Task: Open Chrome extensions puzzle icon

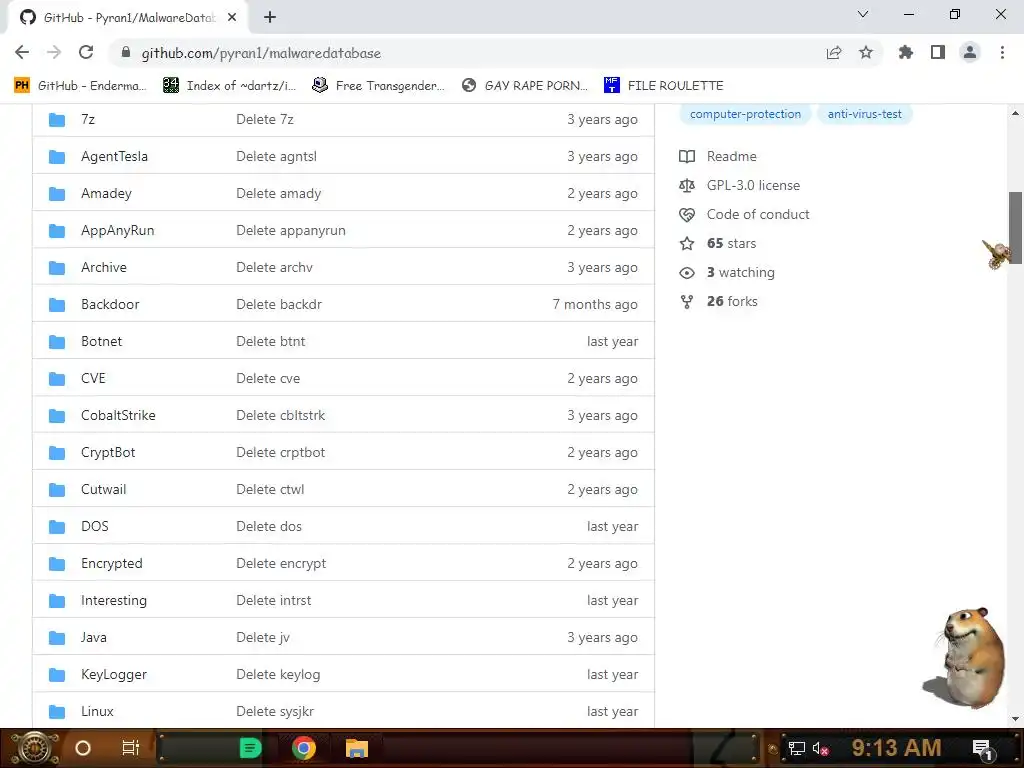Action: tap(905, 52)
